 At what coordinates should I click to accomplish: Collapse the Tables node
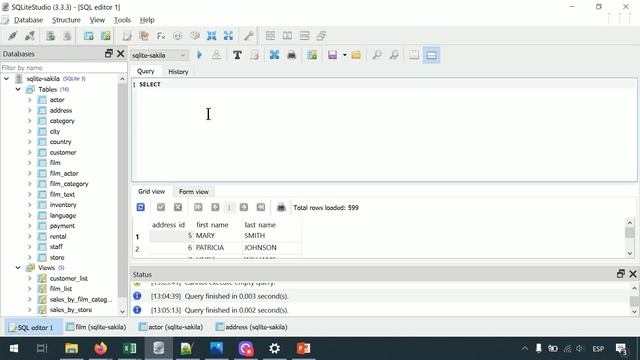[18, 89]
